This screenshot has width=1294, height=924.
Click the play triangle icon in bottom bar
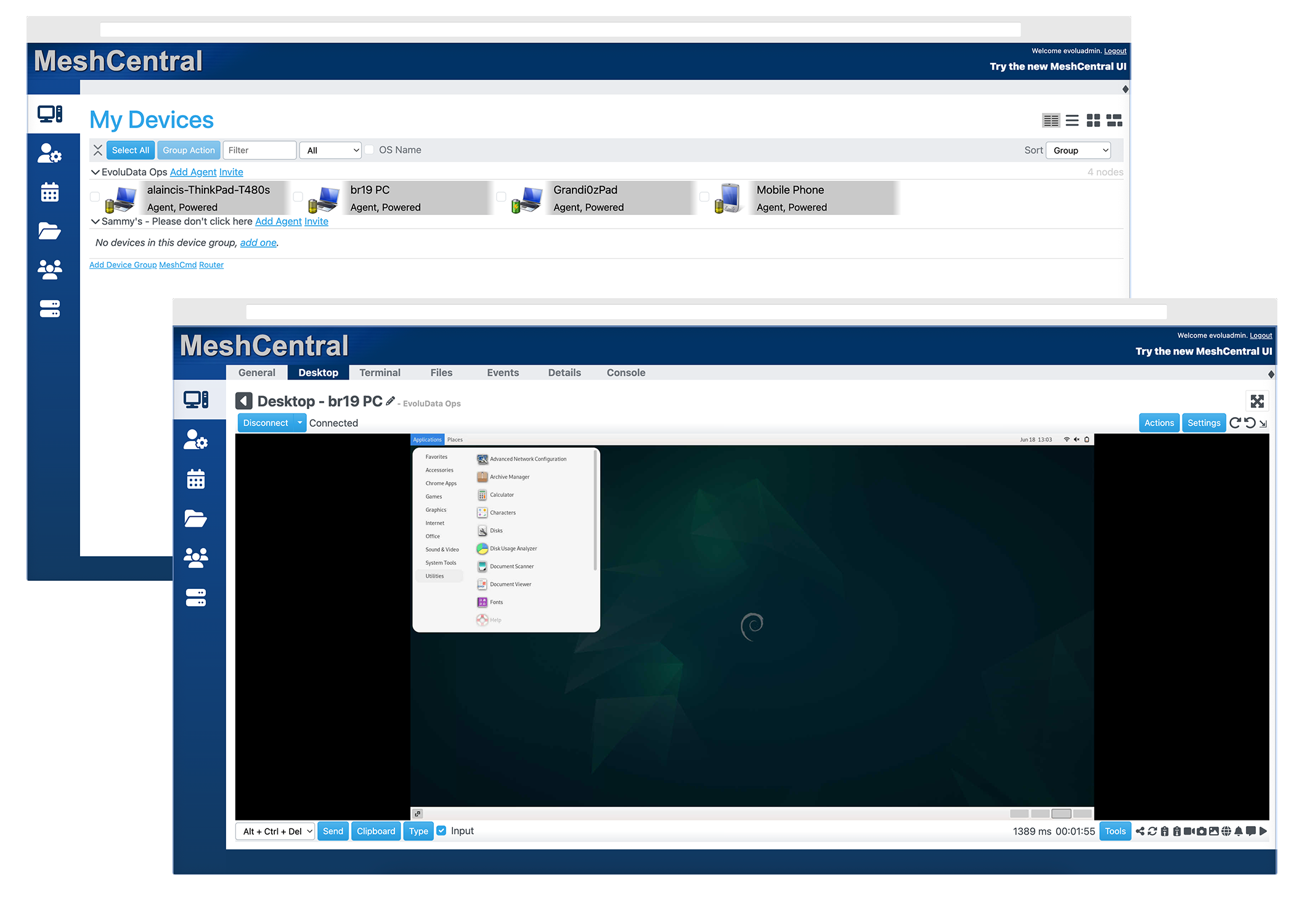(x=1263, y=831)
